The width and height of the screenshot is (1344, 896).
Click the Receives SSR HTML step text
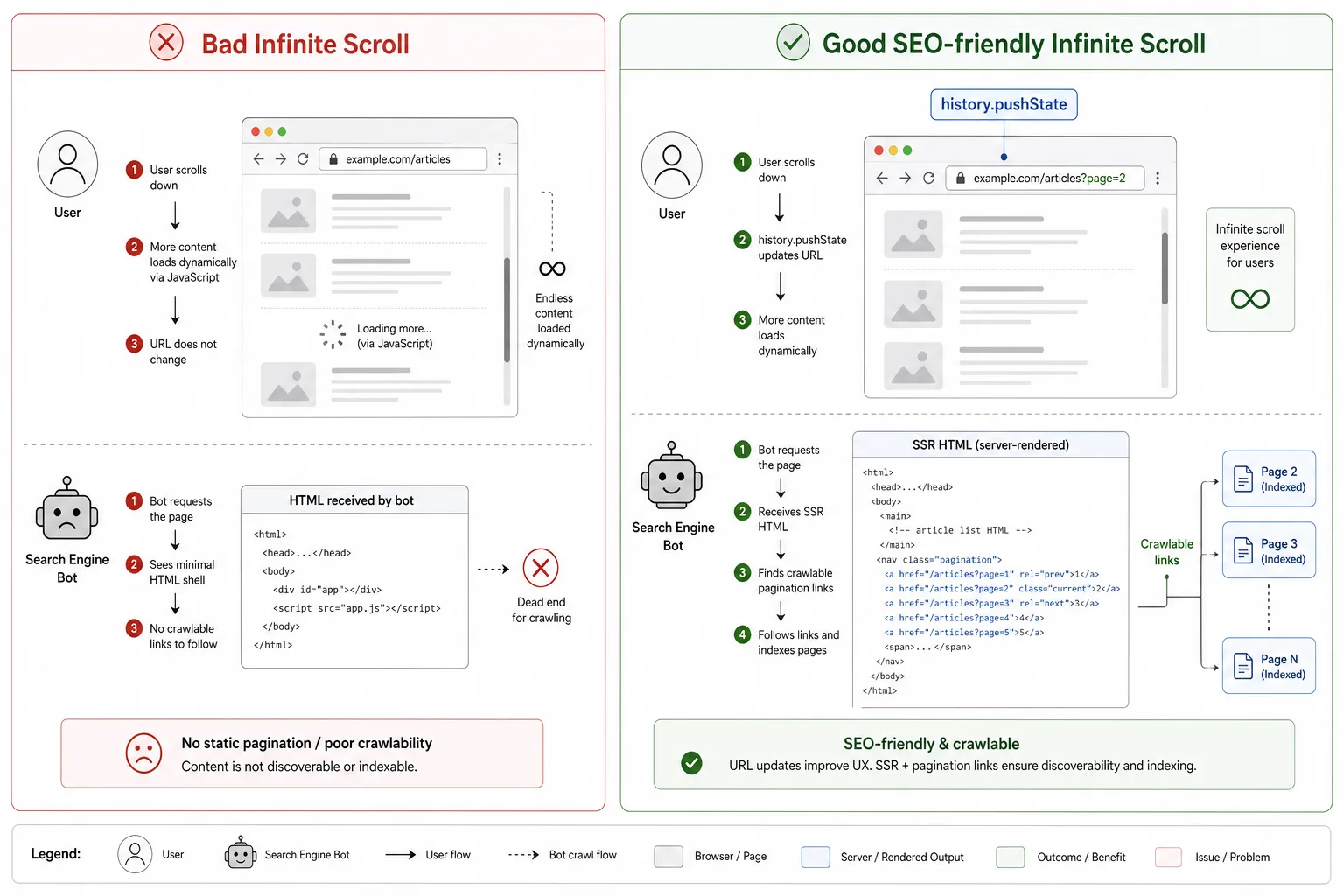[x=790, y=519]
